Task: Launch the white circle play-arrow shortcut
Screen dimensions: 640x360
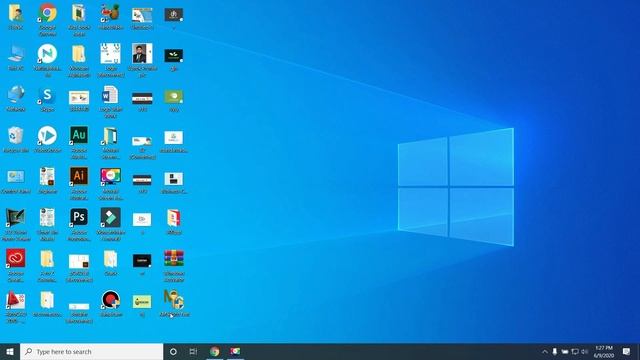Action: pyautogui.click(x=47, y=136)
